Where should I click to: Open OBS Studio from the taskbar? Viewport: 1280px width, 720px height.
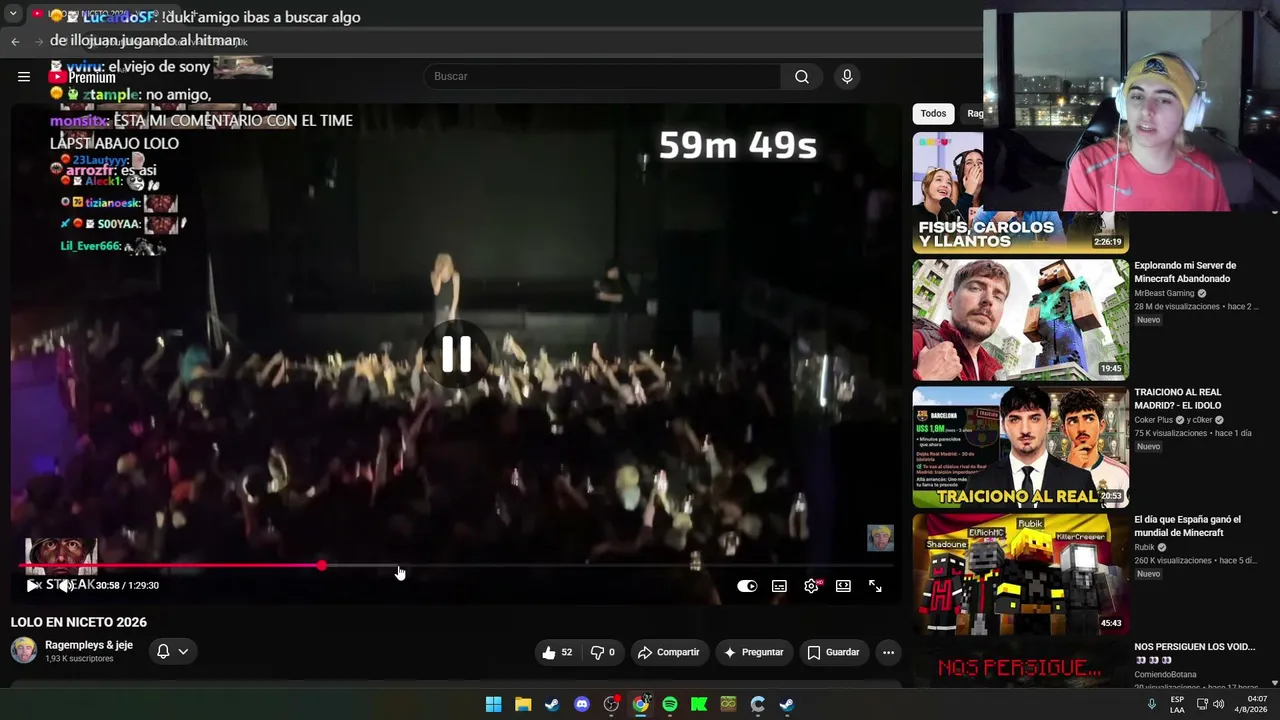pyautogui.click(x=611, y=704)
